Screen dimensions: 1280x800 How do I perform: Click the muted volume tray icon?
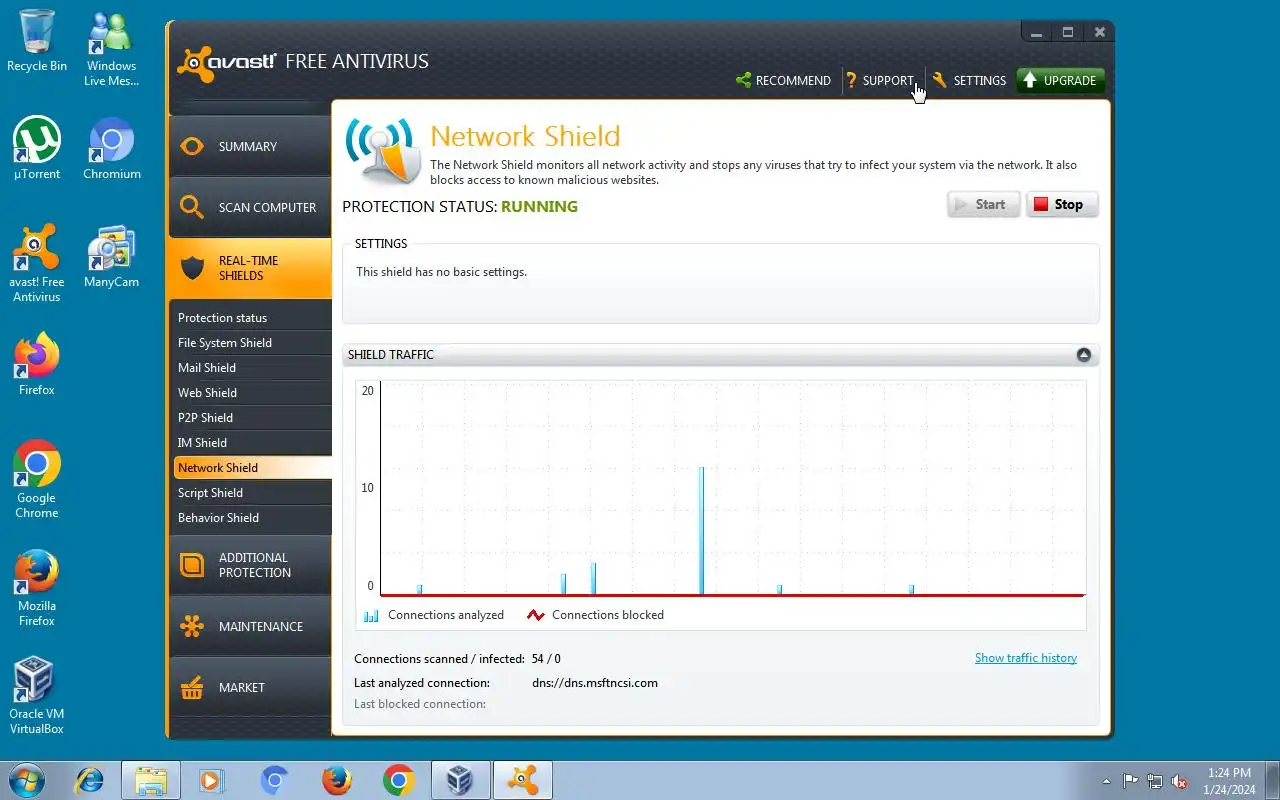tap(1180, 781)
